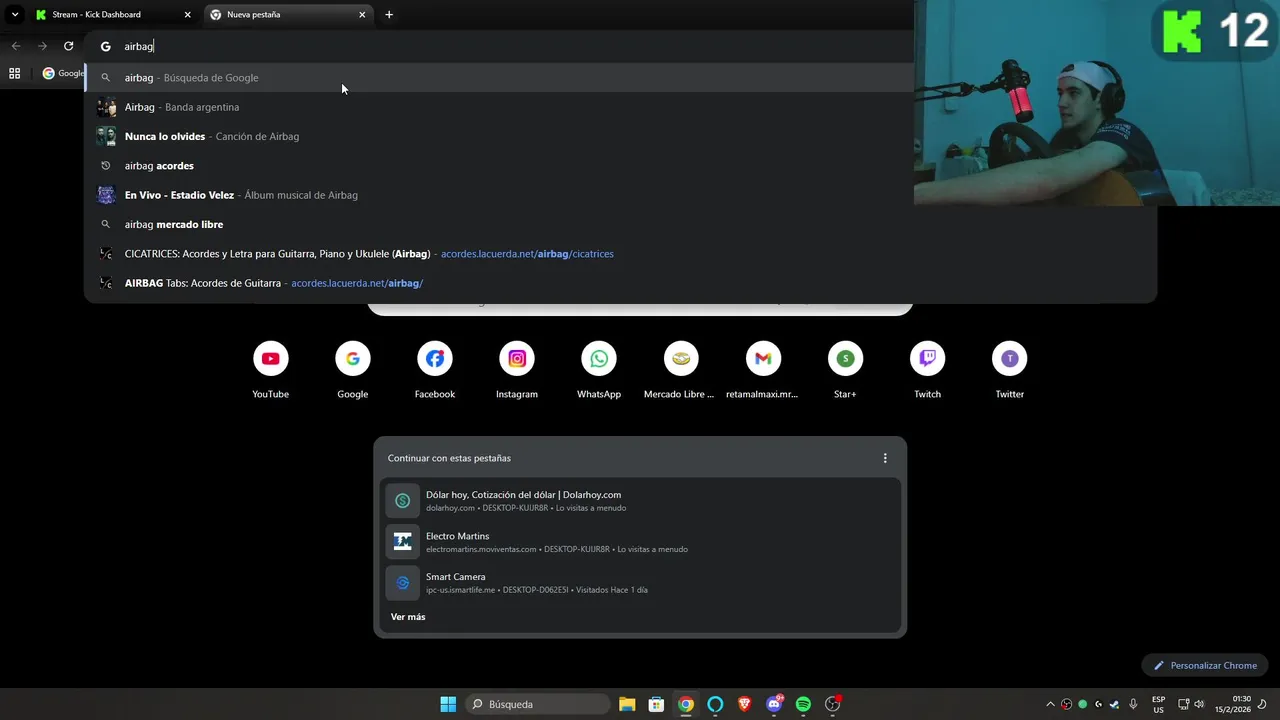
Task: Select suggestion airbag acordes
Action: [500, 166]
